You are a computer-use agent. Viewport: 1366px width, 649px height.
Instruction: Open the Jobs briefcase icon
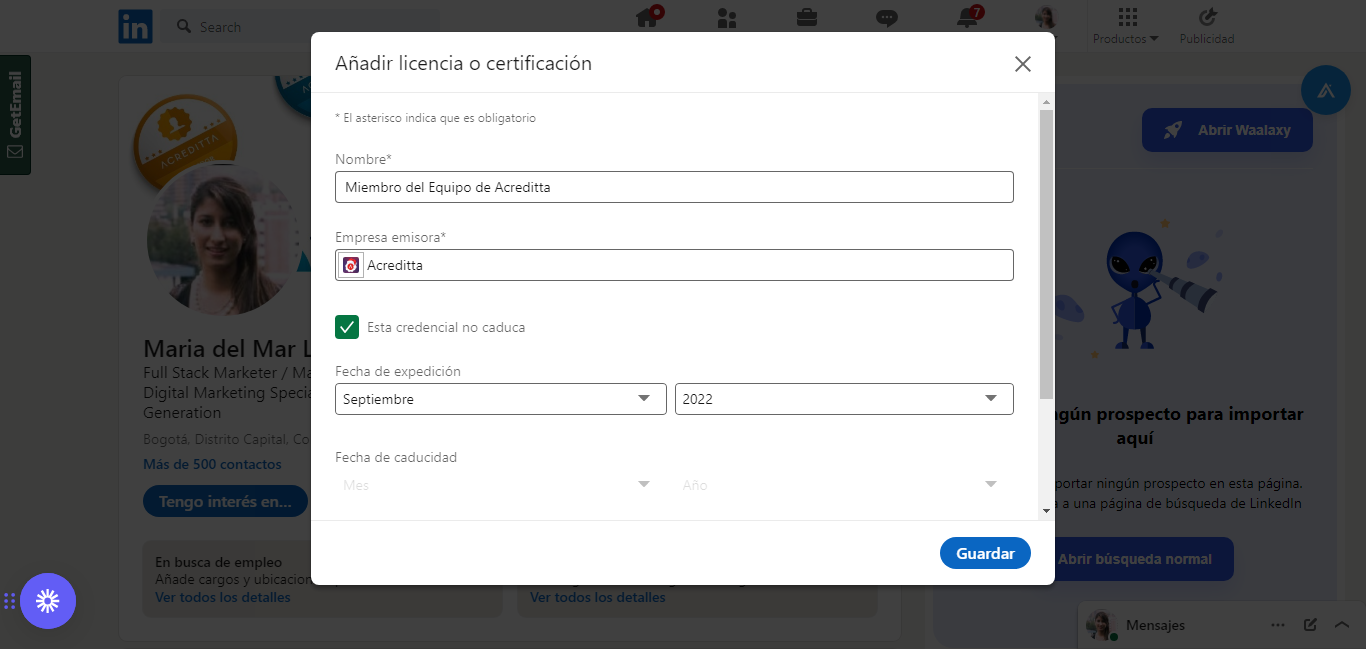[806, 17]
